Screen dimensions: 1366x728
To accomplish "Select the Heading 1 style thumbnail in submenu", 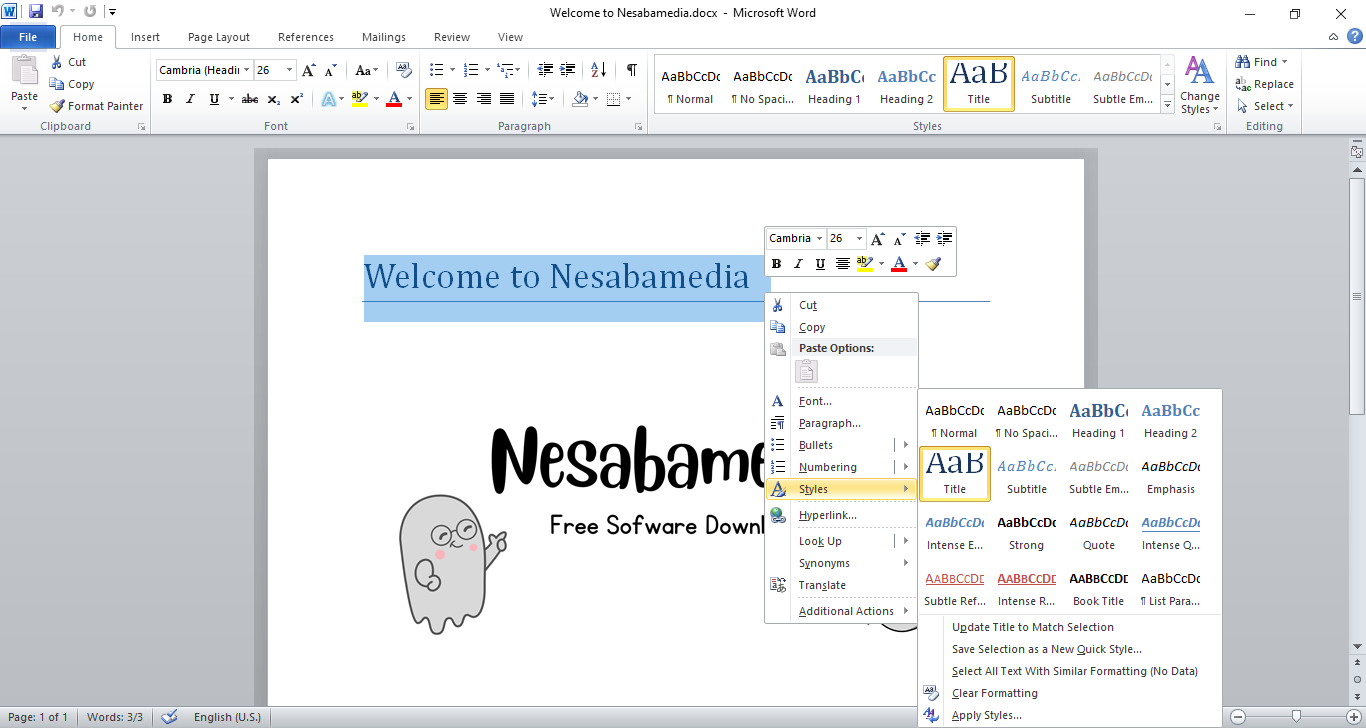I will (x=1098, y=420).
